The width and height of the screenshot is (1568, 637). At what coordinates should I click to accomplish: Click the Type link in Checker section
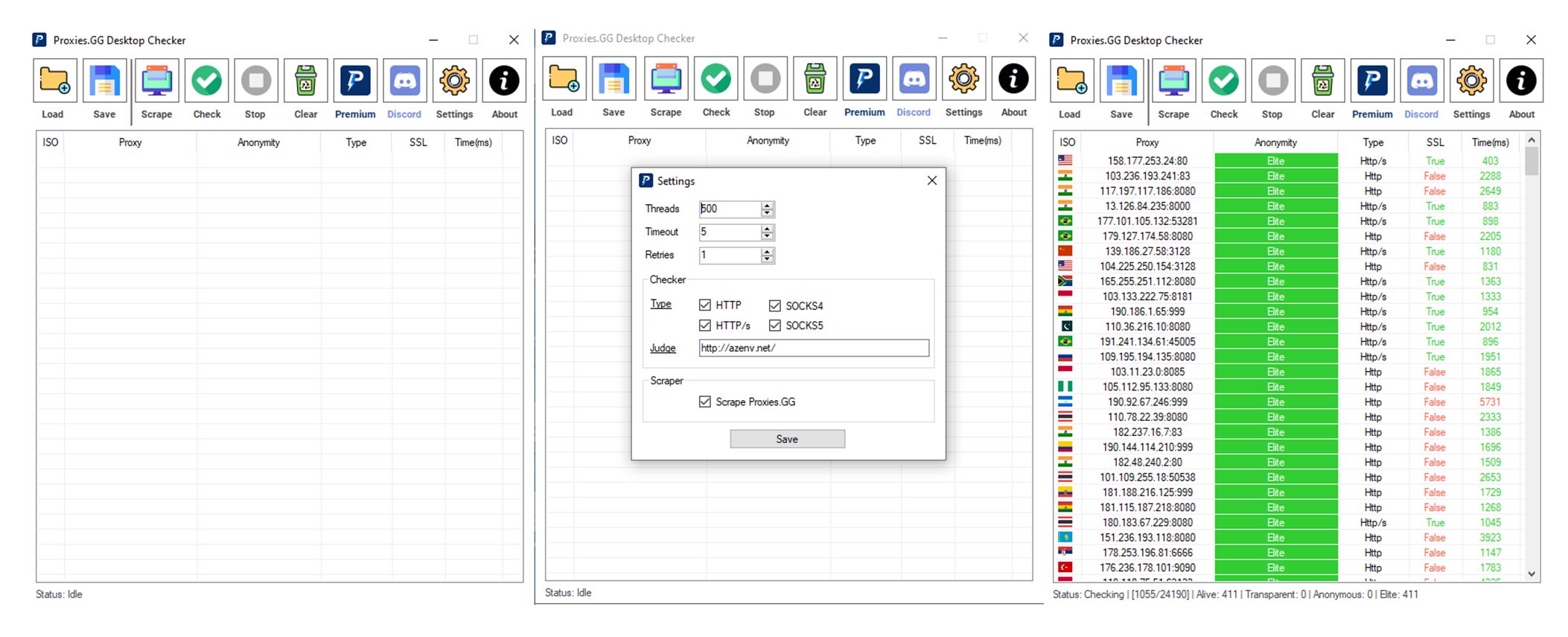point(660,304)
